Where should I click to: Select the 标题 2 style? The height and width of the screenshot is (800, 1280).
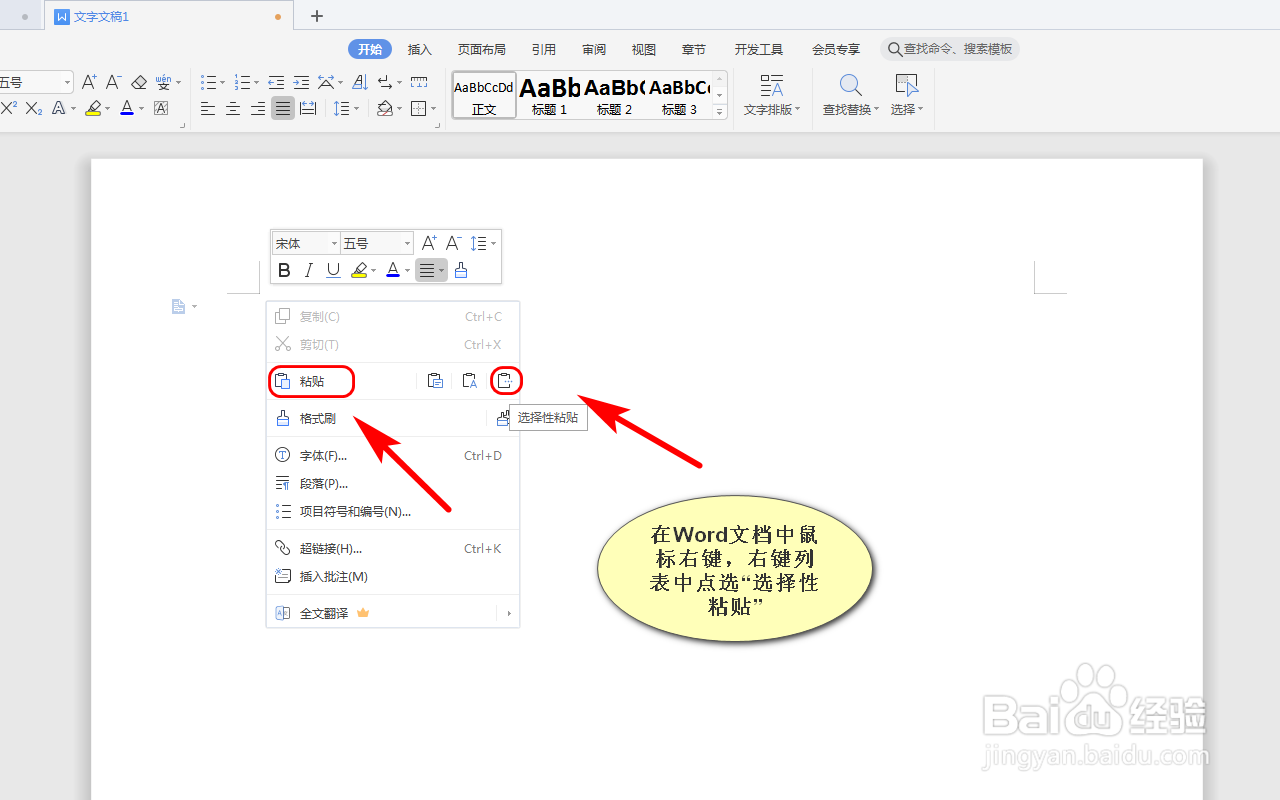point(614,95)
